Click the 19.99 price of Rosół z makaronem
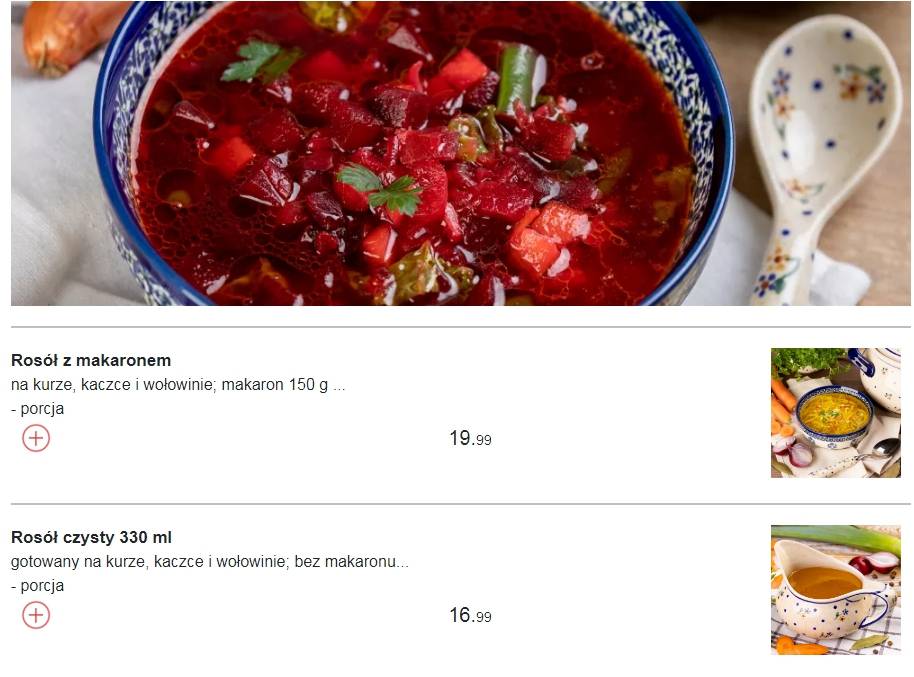This screenshot has width=914, height=677. point(470,439)
